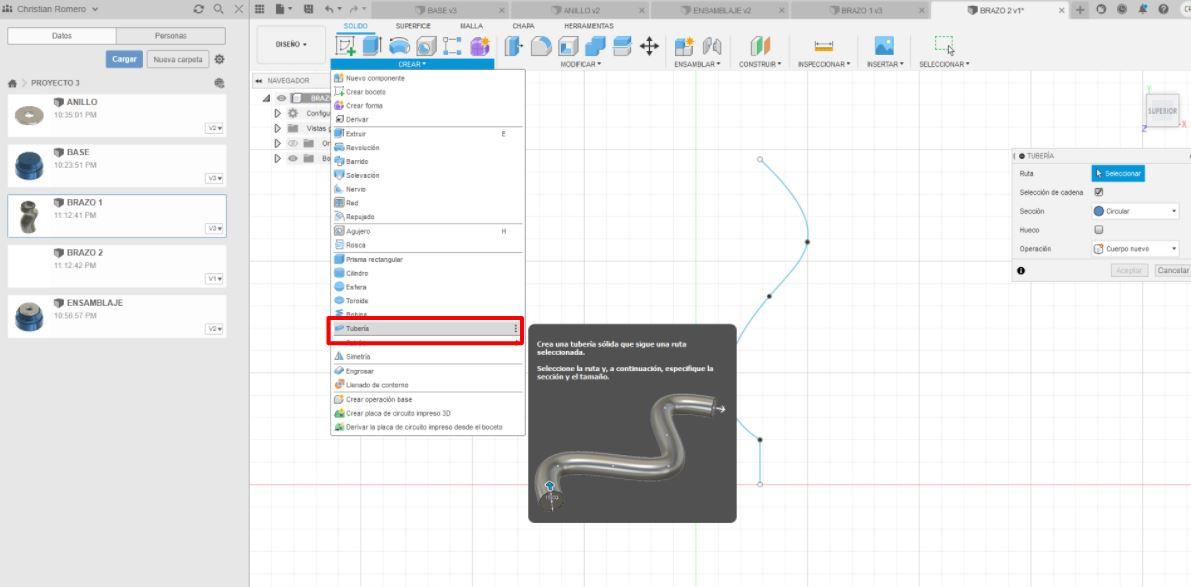Activate the Move/Copy arrows icon

click(x=649, y=46)
